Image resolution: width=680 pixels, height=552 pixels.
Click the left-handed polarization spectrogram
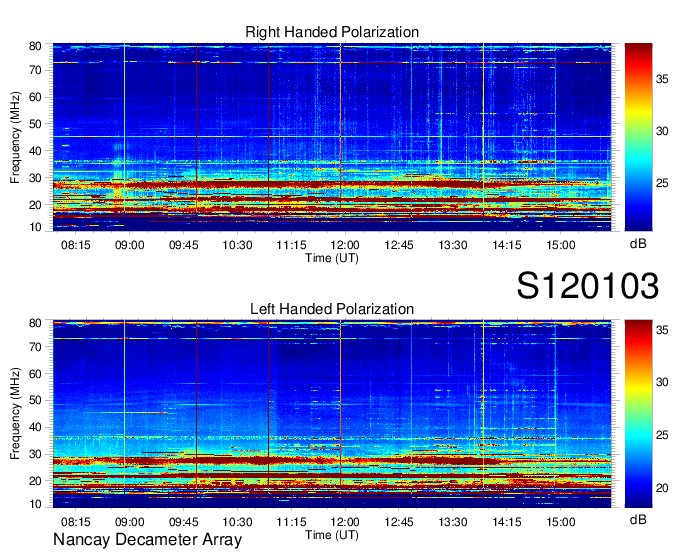point(332,414)
